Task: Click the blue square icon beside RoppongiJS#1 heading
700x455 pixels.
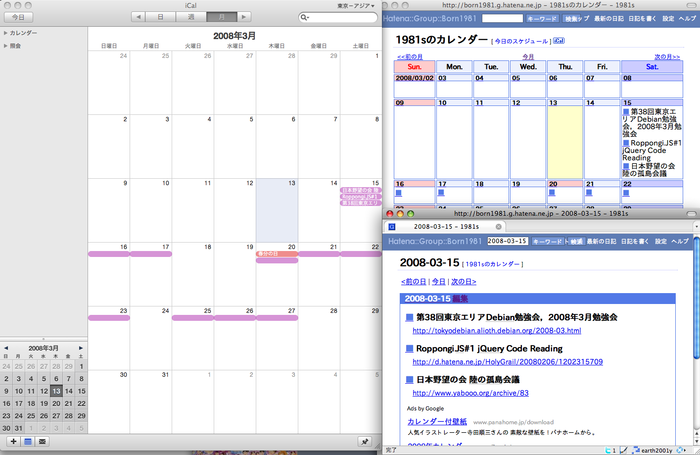Action: pyautogui.click(x=409, y=349)
